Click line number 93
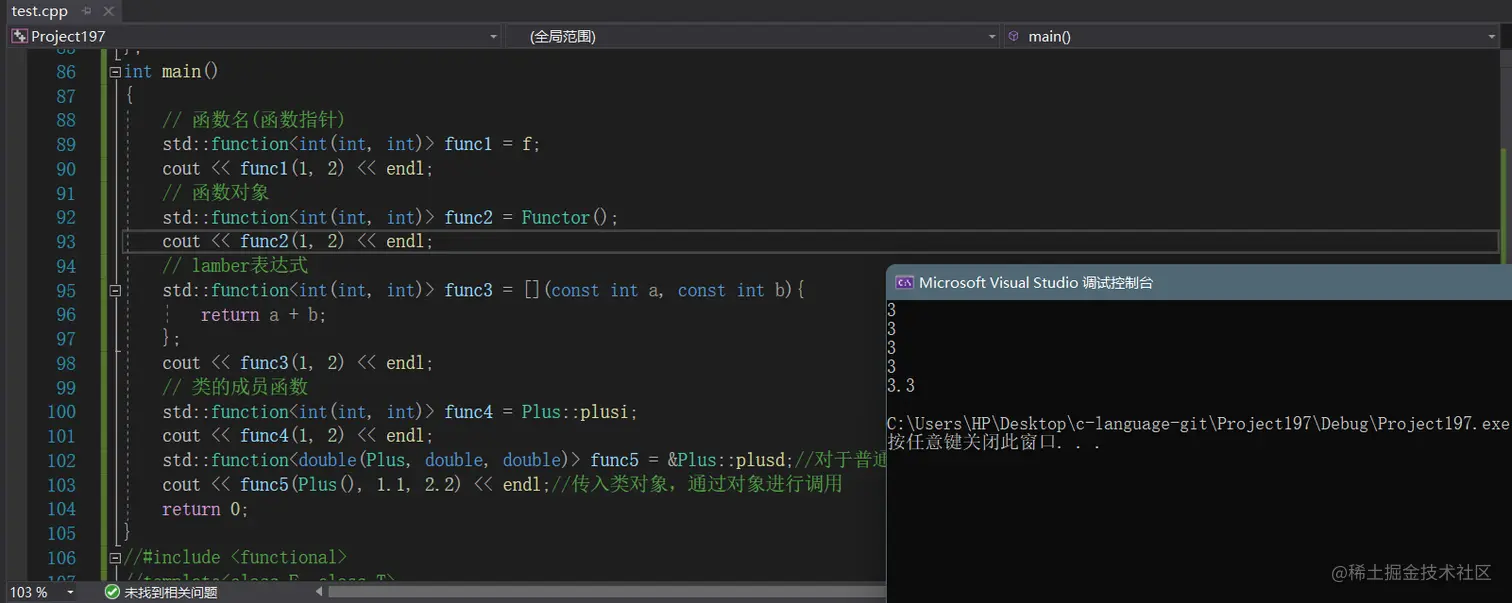Screen dimensions: 1512x603 (66, 241)
